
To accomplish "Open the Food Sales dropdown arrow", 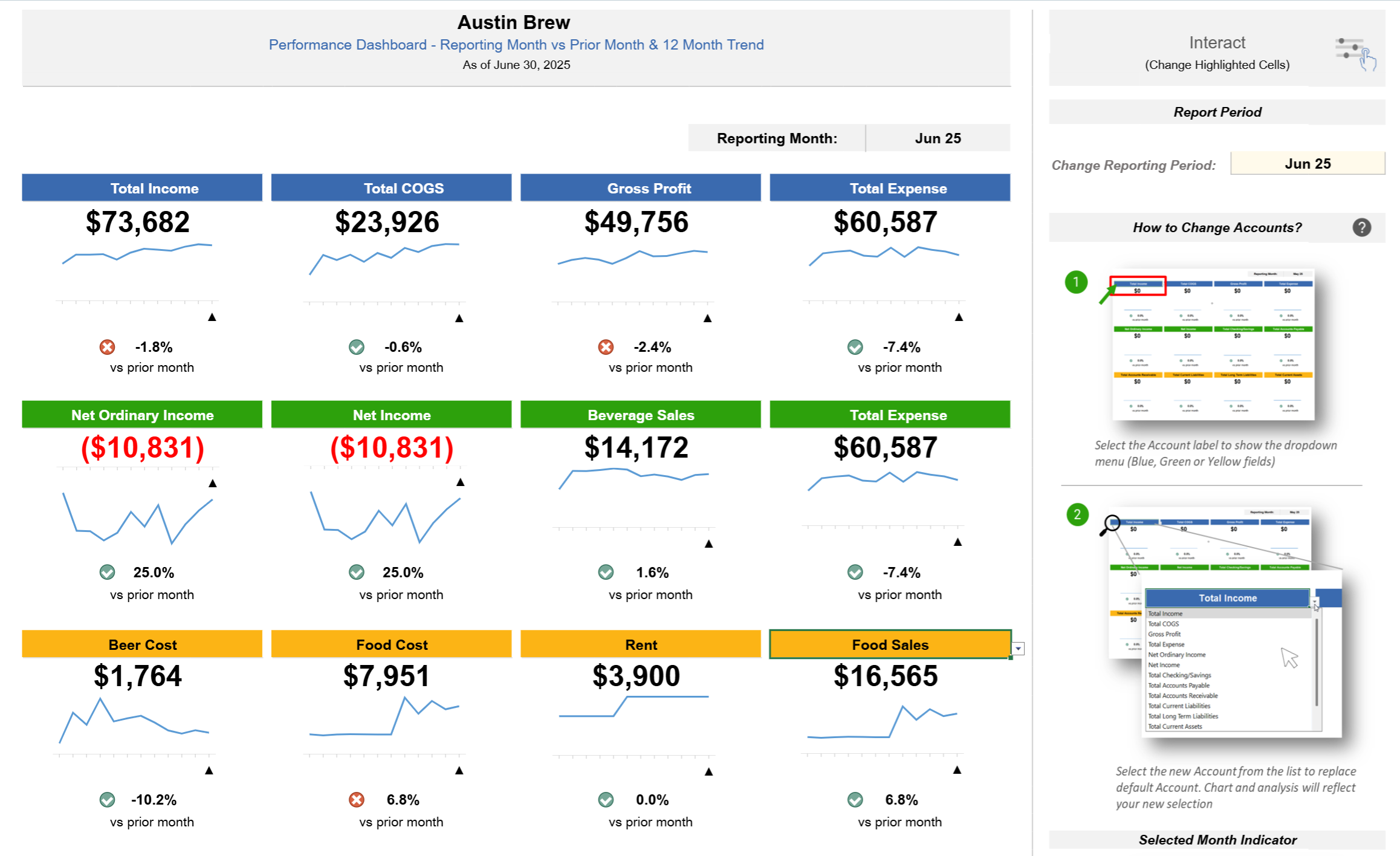I will (x=1019, y=649).
